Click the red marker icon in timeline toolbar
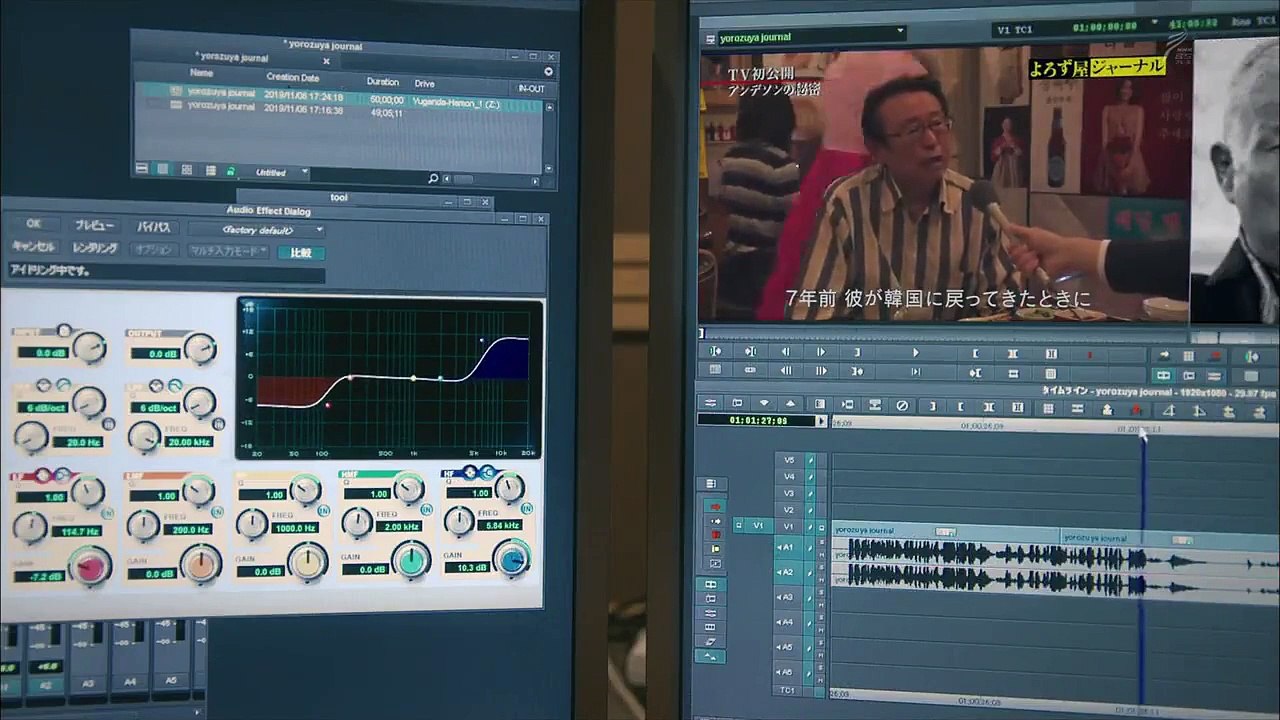 (1136, 409)
